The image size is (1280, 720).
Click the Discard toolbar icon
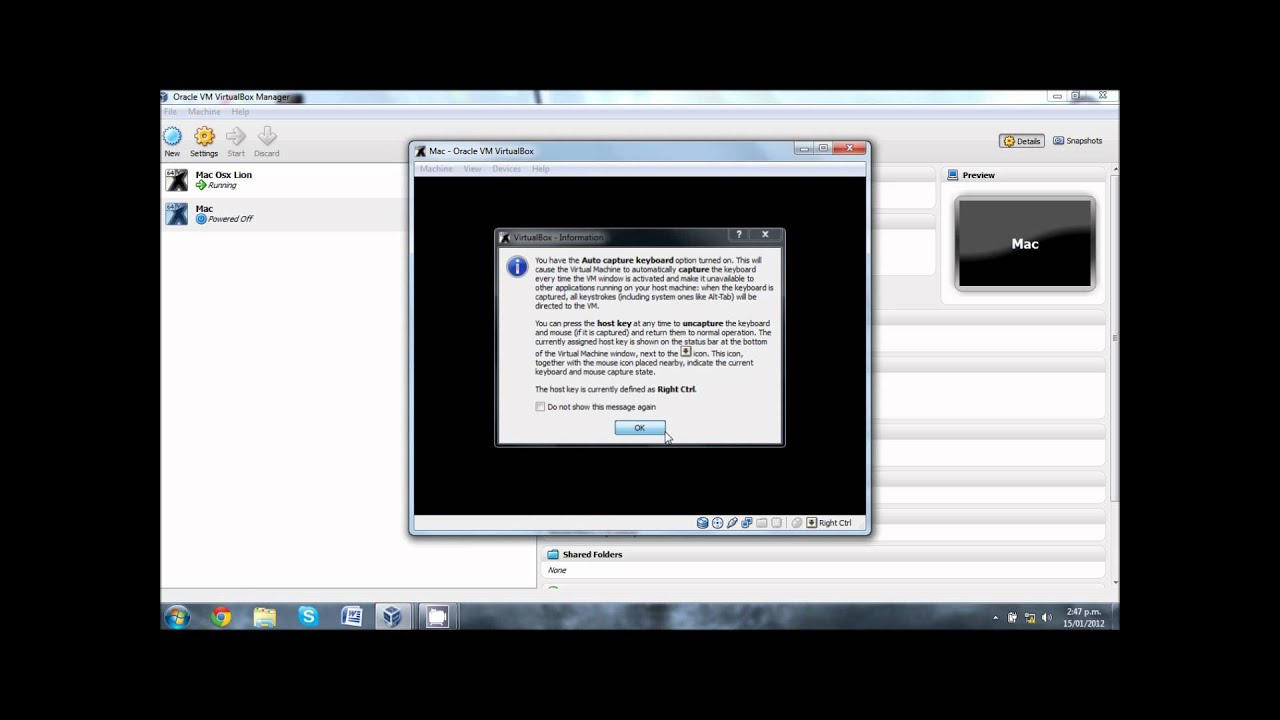click(x=266, y=141)
